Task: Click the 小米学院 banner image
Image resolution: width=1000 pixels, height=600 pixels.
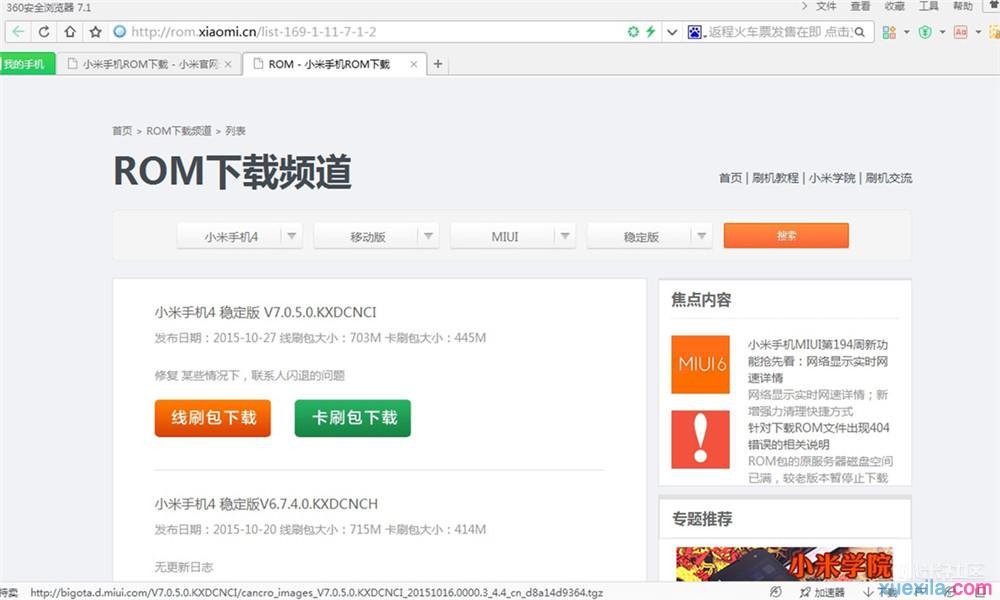Action: (784, 564)
